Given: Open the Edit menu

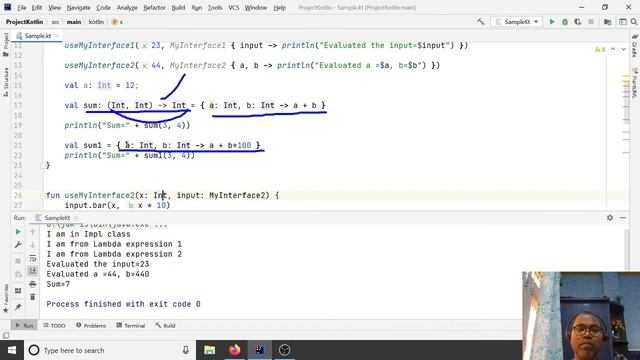Looking at the screenshot, I should pyautogui.click(x=37, y=7).
